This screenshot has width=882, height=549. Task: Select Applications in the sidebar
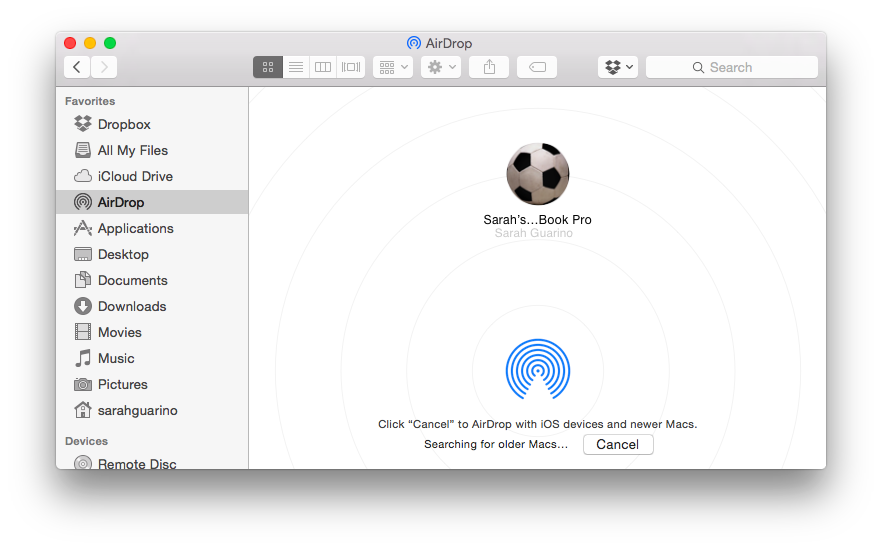click(x=135, y=228)
